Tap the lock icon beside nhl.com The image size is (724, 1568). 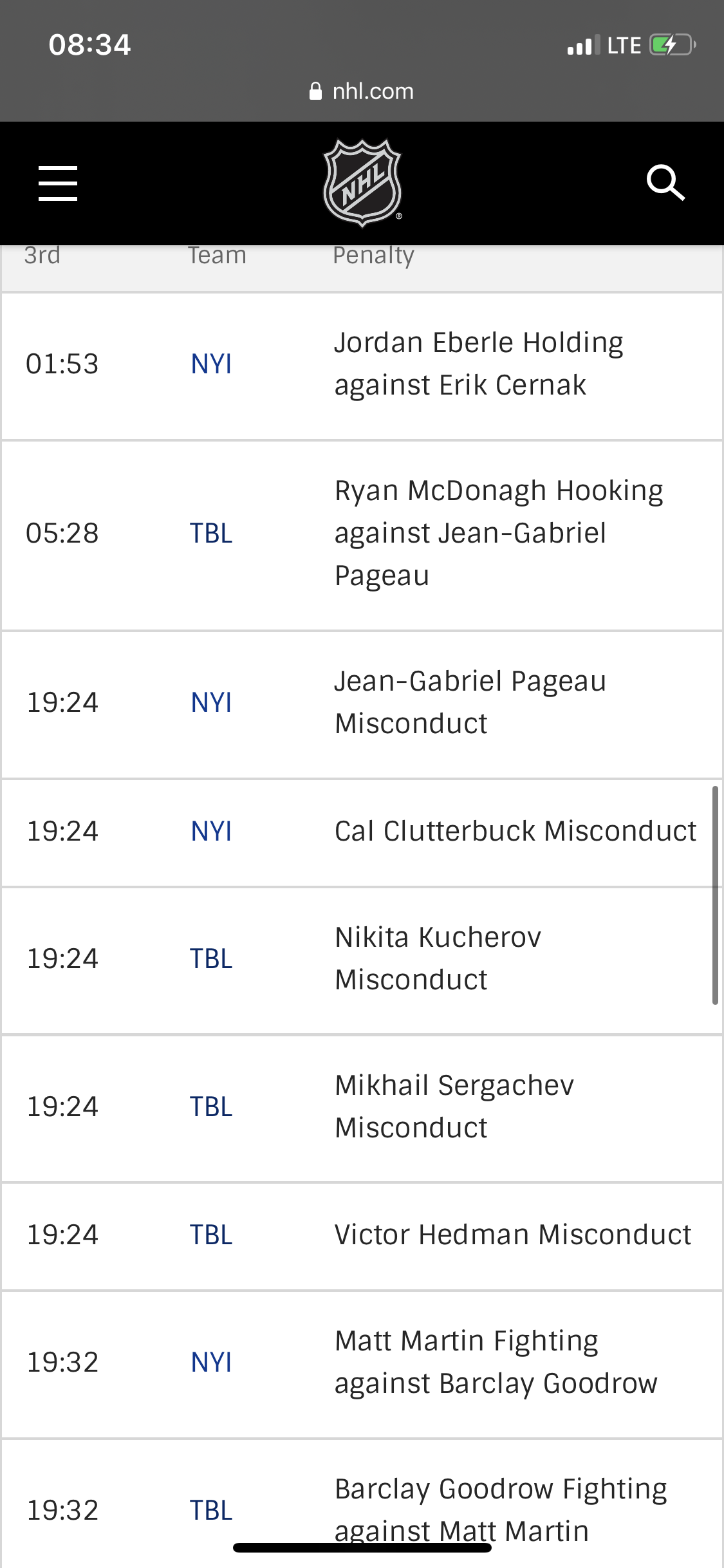pyautogui.click(x=315, y=91)
